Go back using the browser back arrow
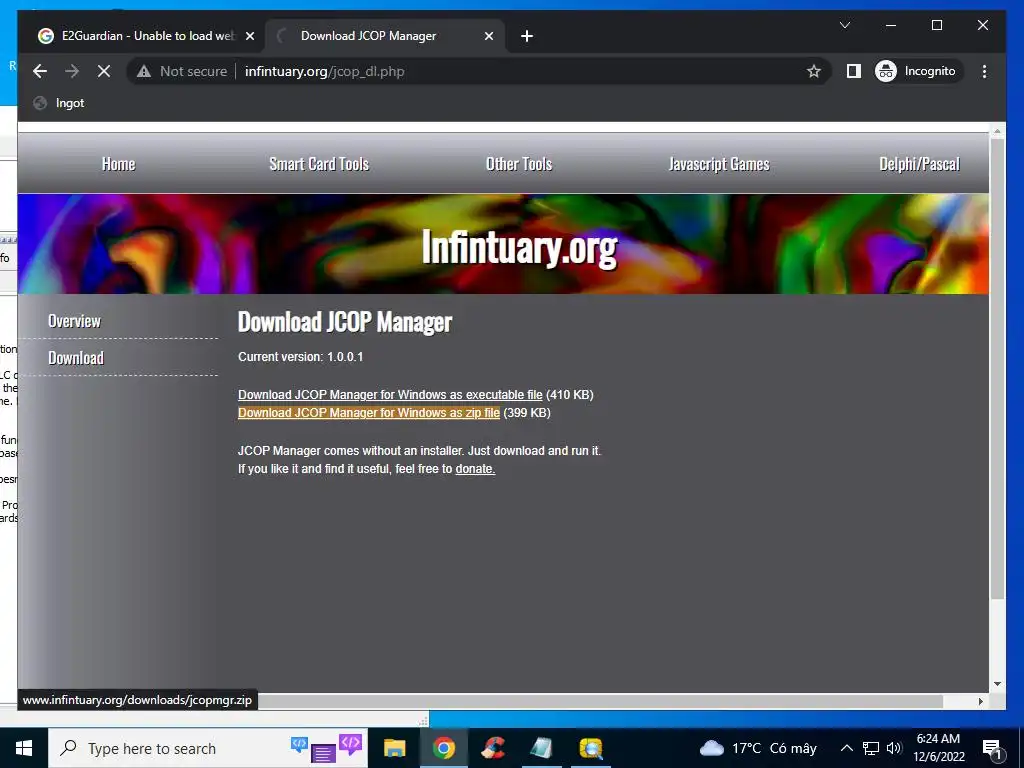The height and width of the screenshot is (768, 1024). 40,71
